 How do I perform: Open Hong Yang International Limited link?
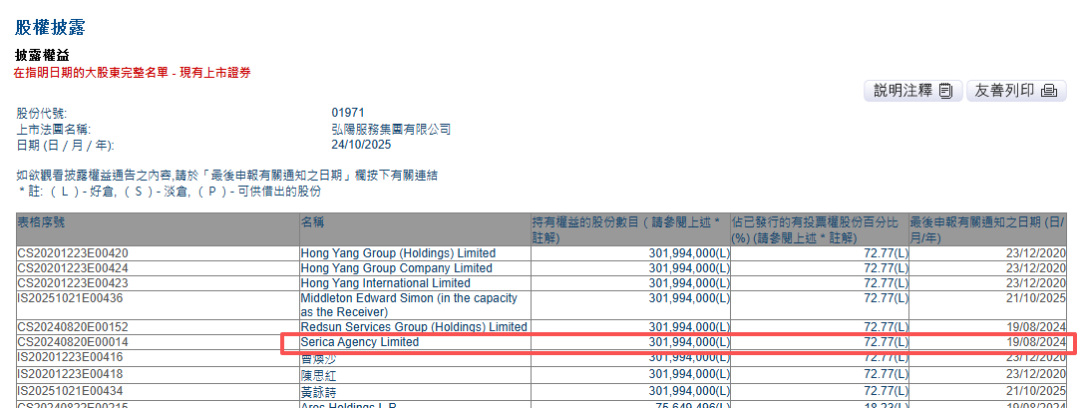coord(385,283)
